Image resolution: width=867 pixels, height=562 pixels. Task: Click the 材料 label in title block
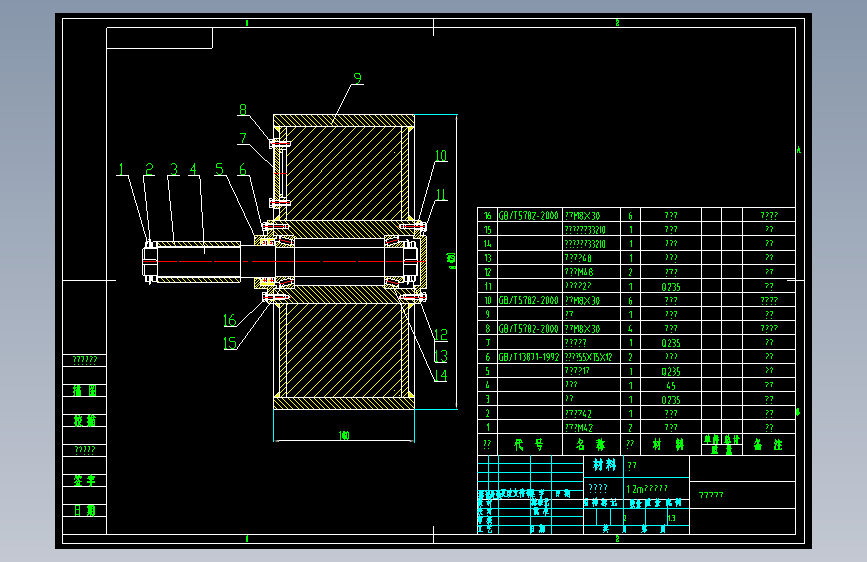[x=604, y=465]
